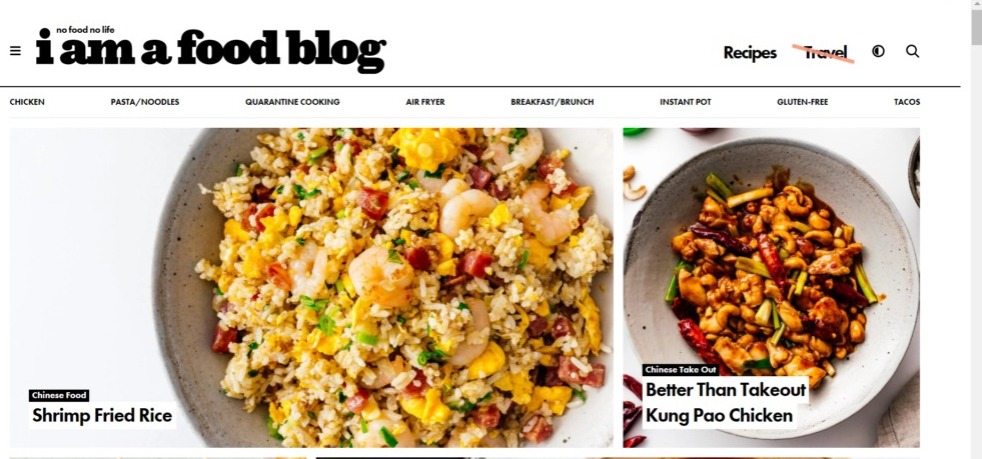Go to Pasta/Noodles category
The image size is (982, 459).
click(145, 101)
